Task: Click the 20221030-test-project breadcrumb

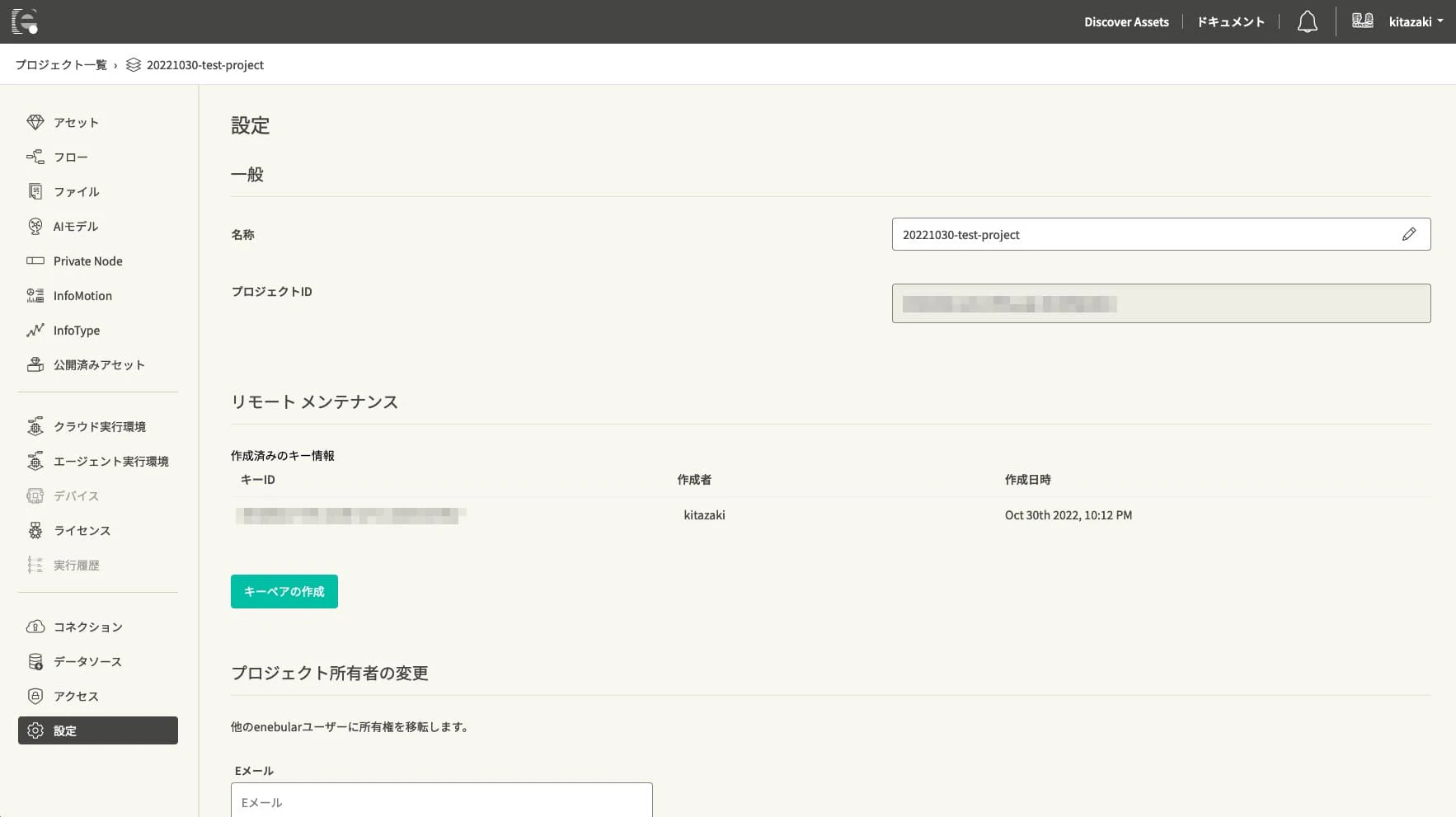Action: click(205, 65)
